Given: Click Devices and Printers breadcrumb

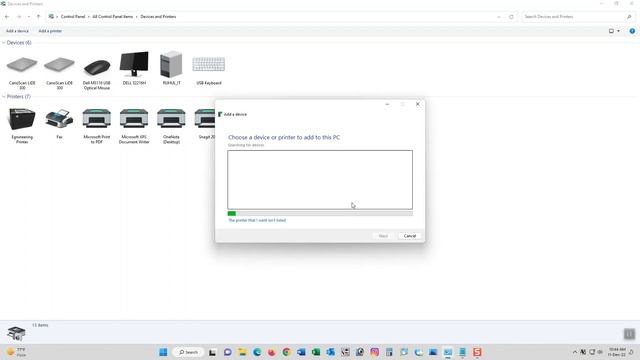Looking at the screenshot, I should (x=158, y=17).
